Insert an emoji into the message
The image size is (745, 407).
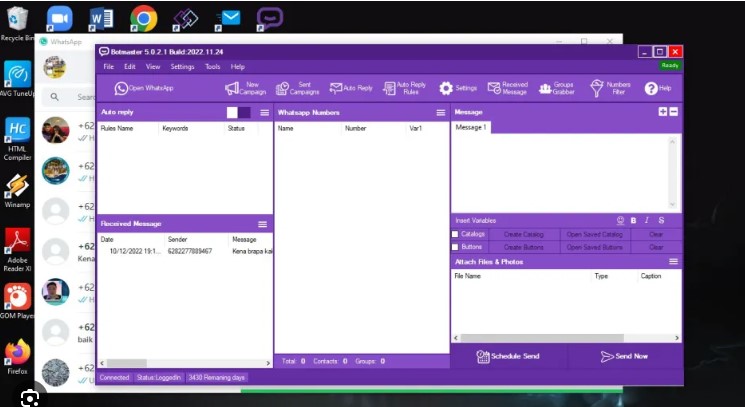tap(620, 221)
